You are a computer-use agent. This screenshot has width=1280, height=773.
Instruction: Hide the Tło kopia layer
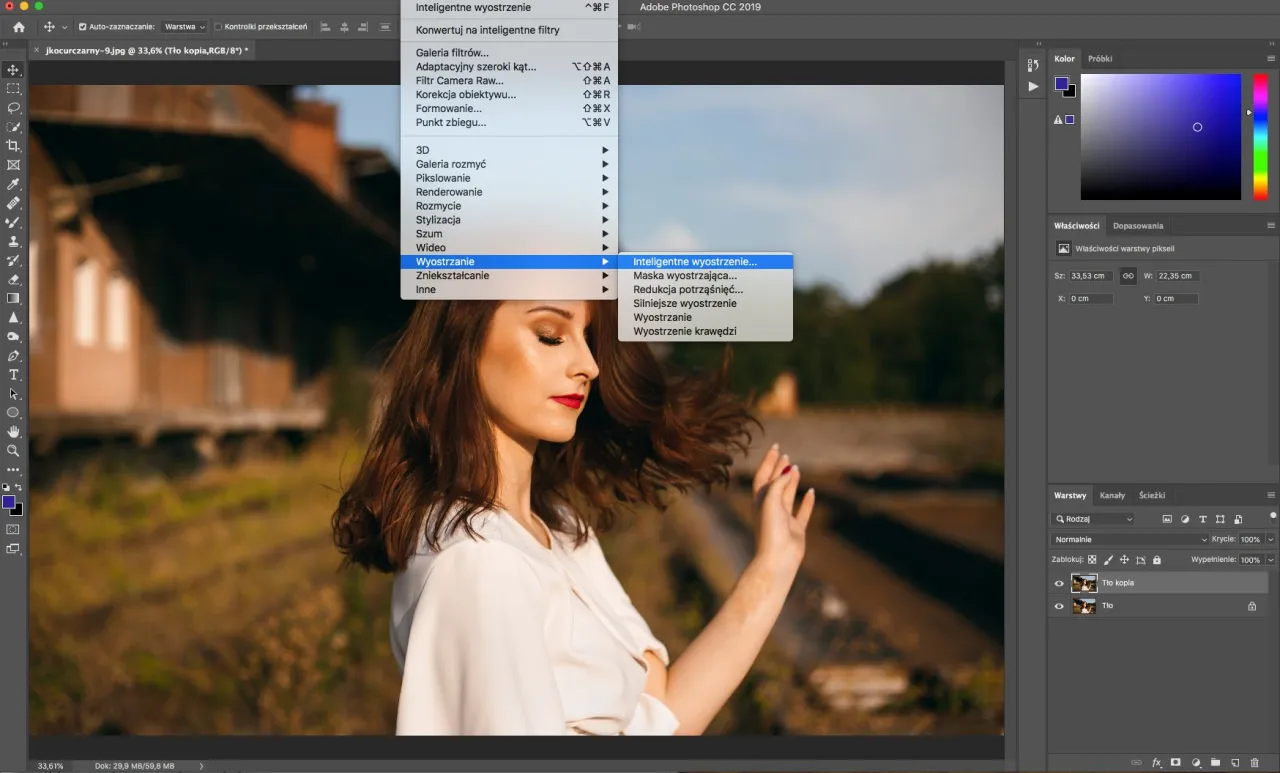click(x=1059, y=582)
